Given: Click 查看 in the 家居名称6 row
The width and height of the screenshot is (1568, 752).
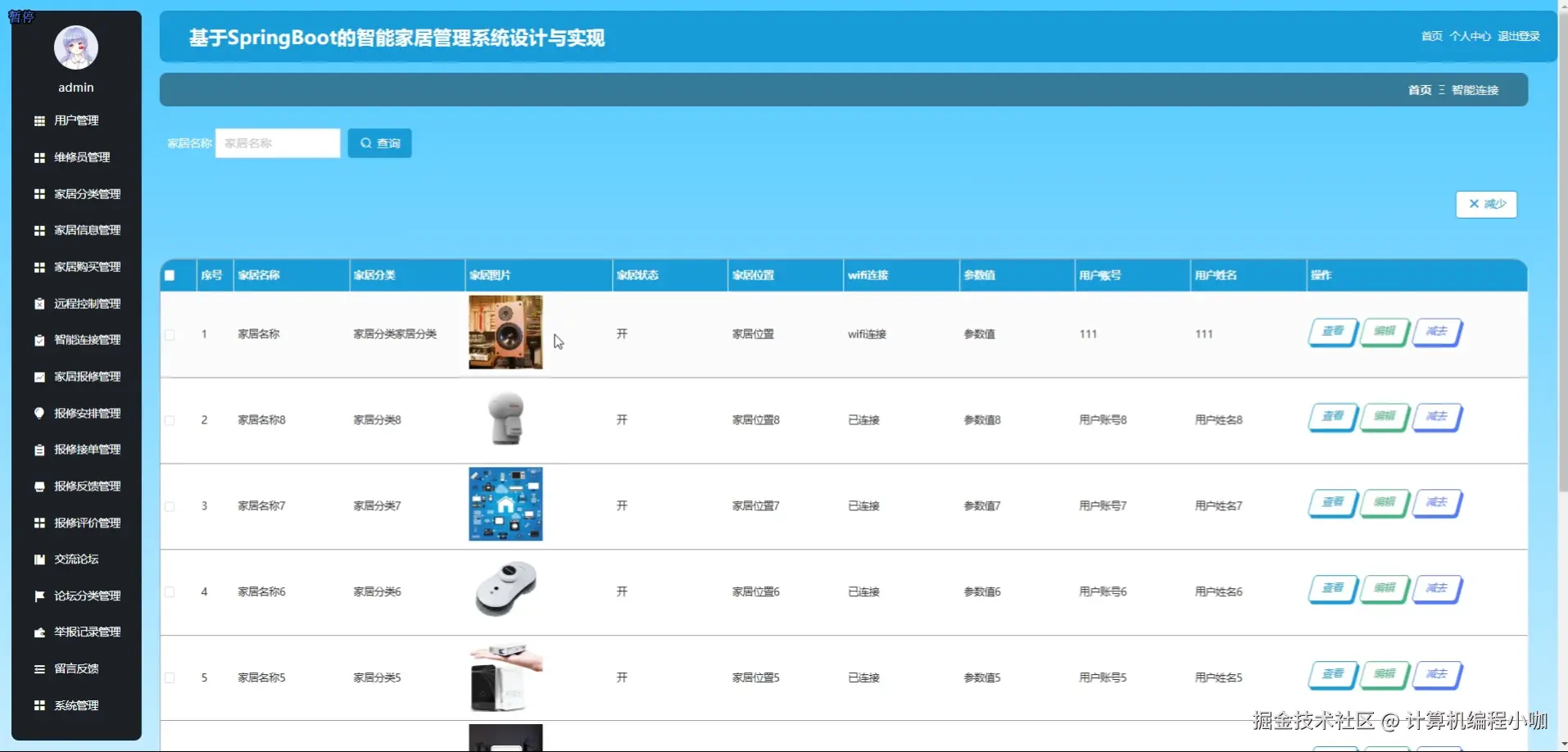Looking at the screenshot, I should tap(1333, 589).
